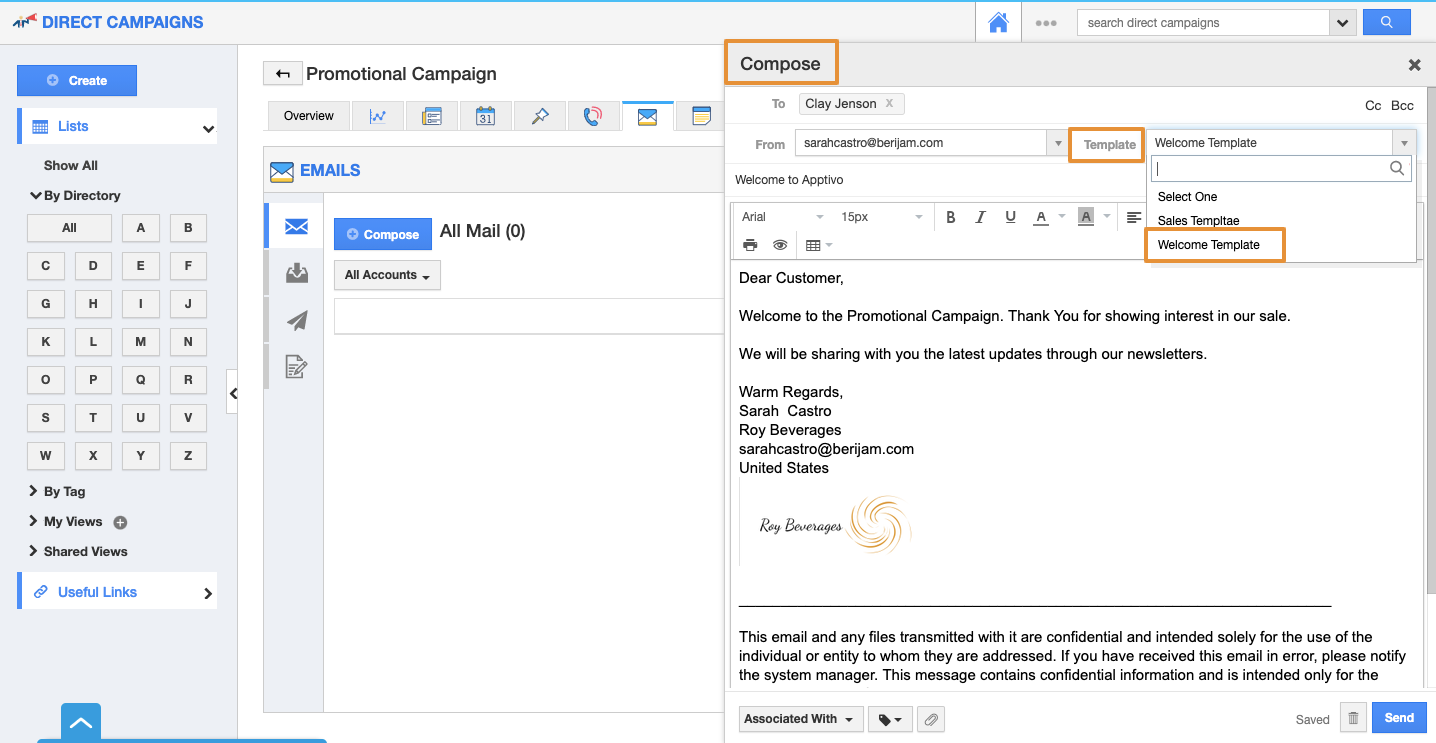Image resolution: width=1436 pixels, height=743 pixels.
Task: Open the Arial font family dropdown
Action: pos(782,217)
